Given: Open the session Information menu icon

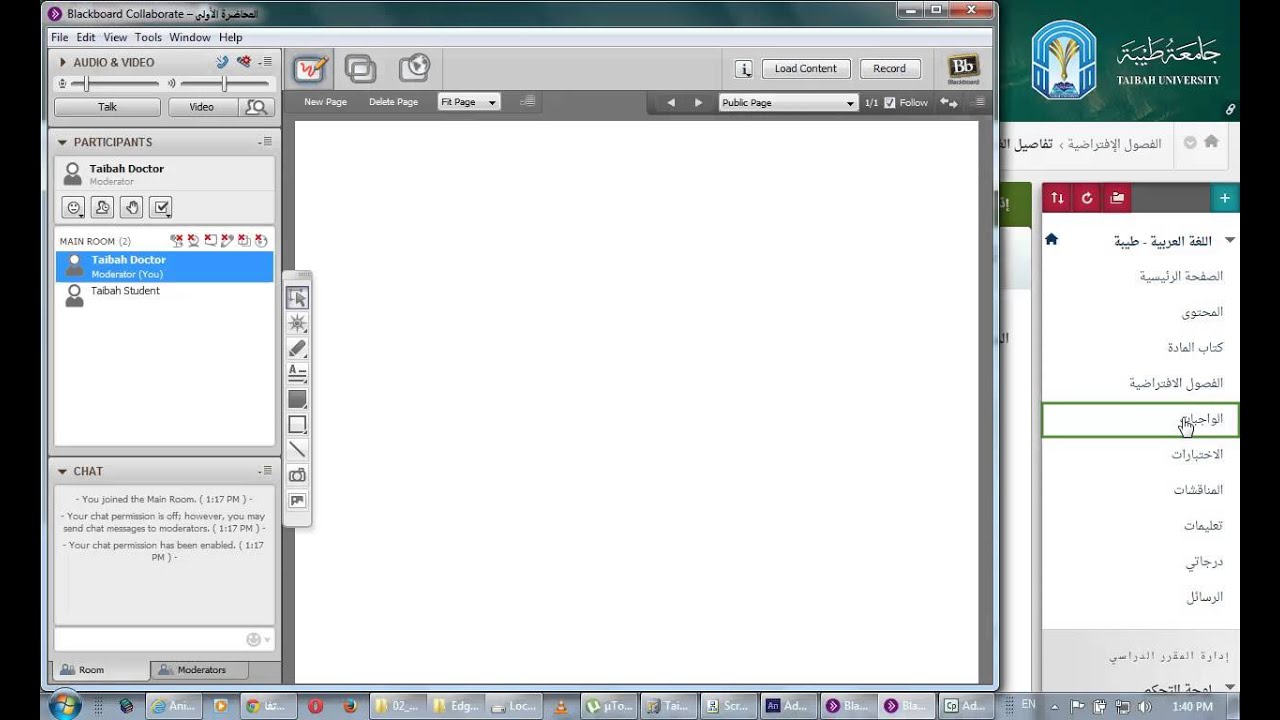Looking at the screenshot, I should pos(743,69).
